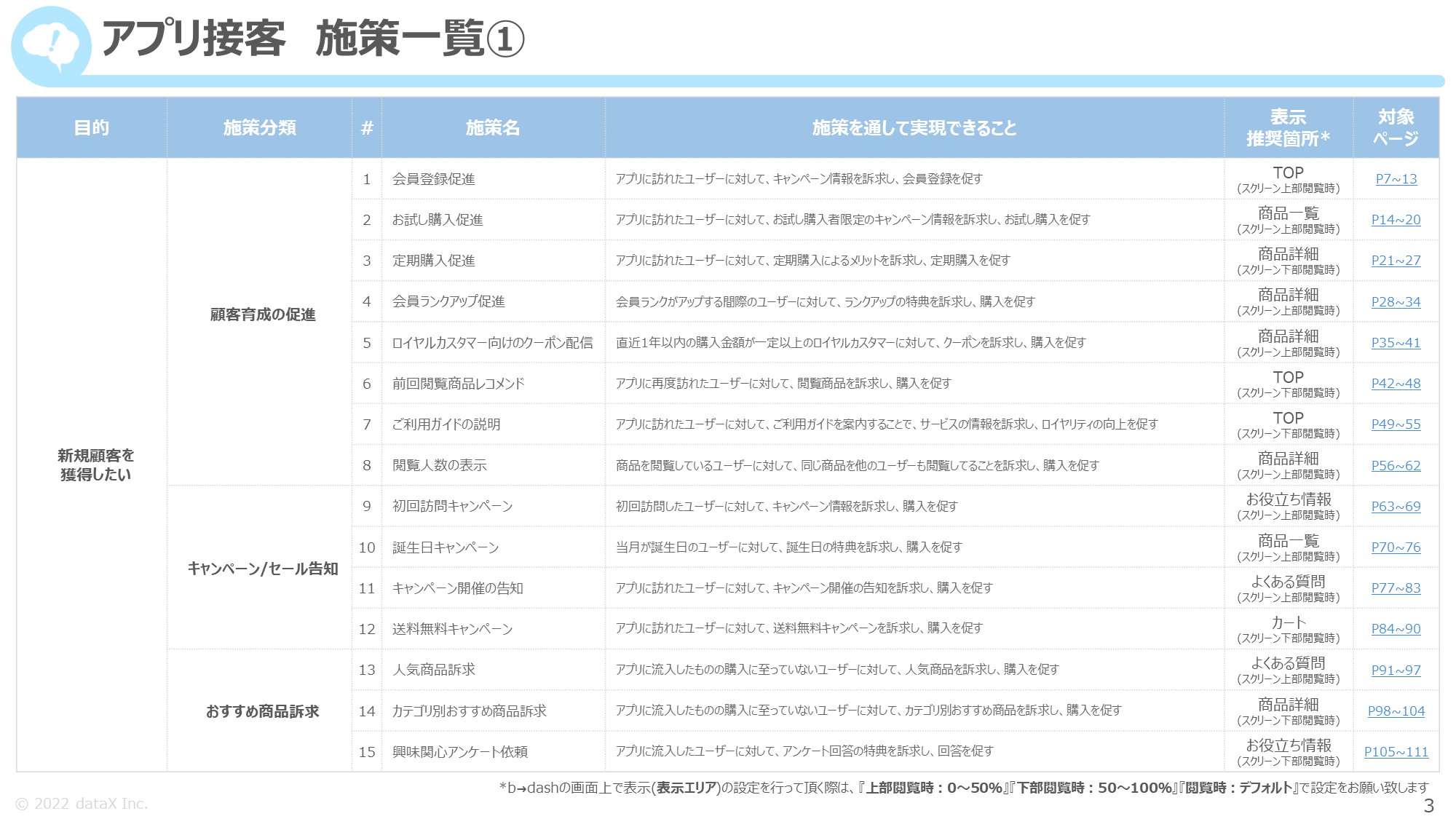Viewport: 1456px width, 819px height.
Task: Click the slide title アプリ接客 施策一覧①
Action: pos(313,39)
